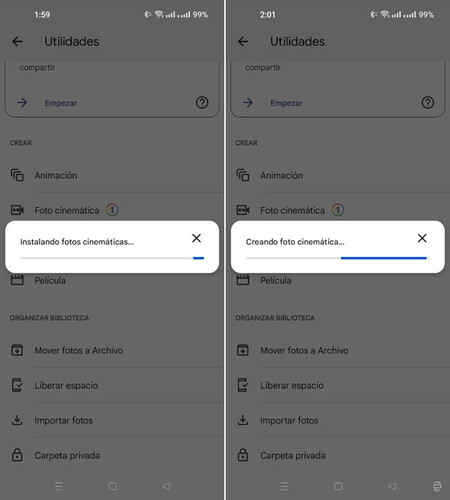This screenshot has width=450, height=500.
Task: Tap the Importar fotos download icon, left
Action: click(17, 420)
